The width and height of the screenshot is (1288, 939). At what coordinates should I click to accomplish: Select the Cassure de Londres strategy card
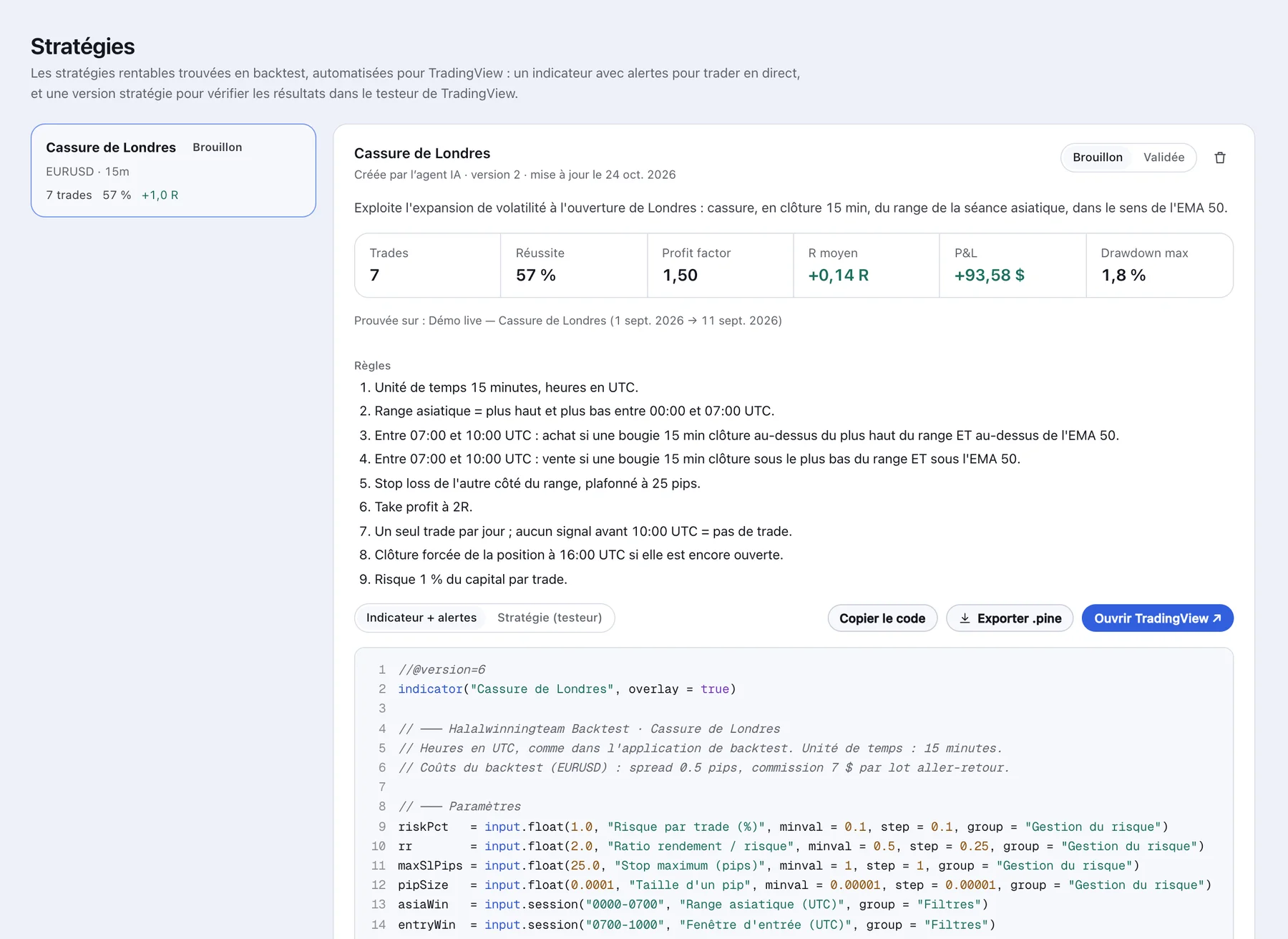point(173,170)
